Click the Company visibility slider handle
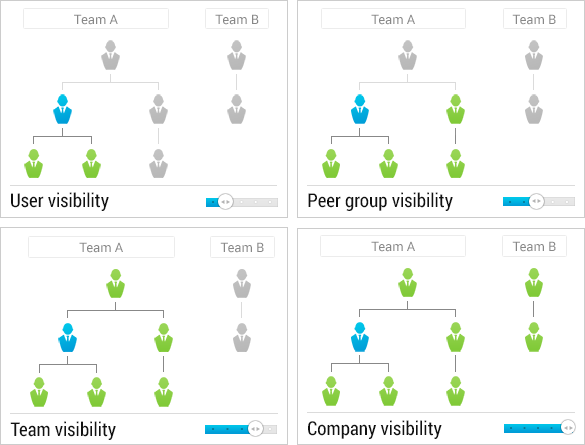Image resolution: width=585 pixels, height=445 pixels. click(568, 428)
